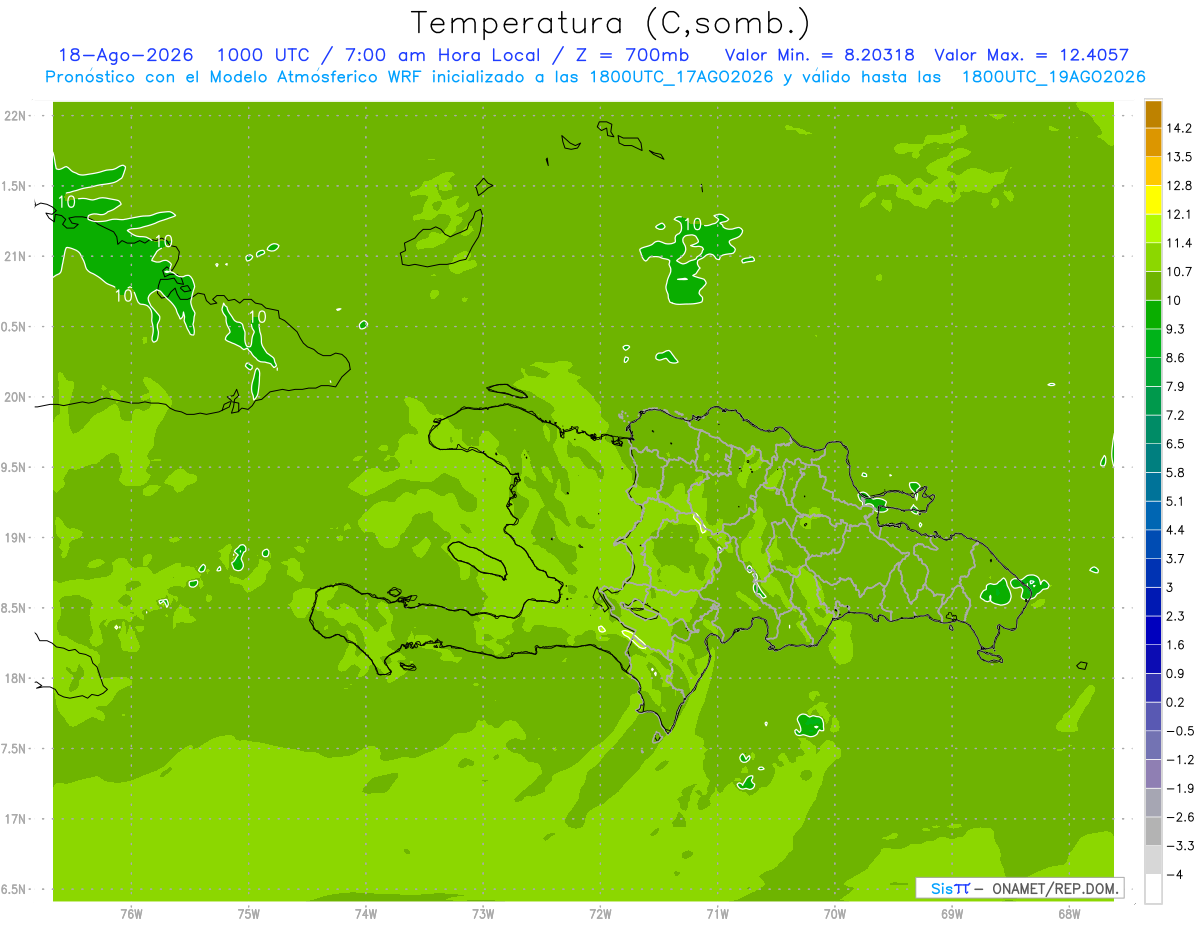Click legend swatch between 5.8 and 6.5
Viewport: 1200px width, 927px height.
[x=1153, y=458]
